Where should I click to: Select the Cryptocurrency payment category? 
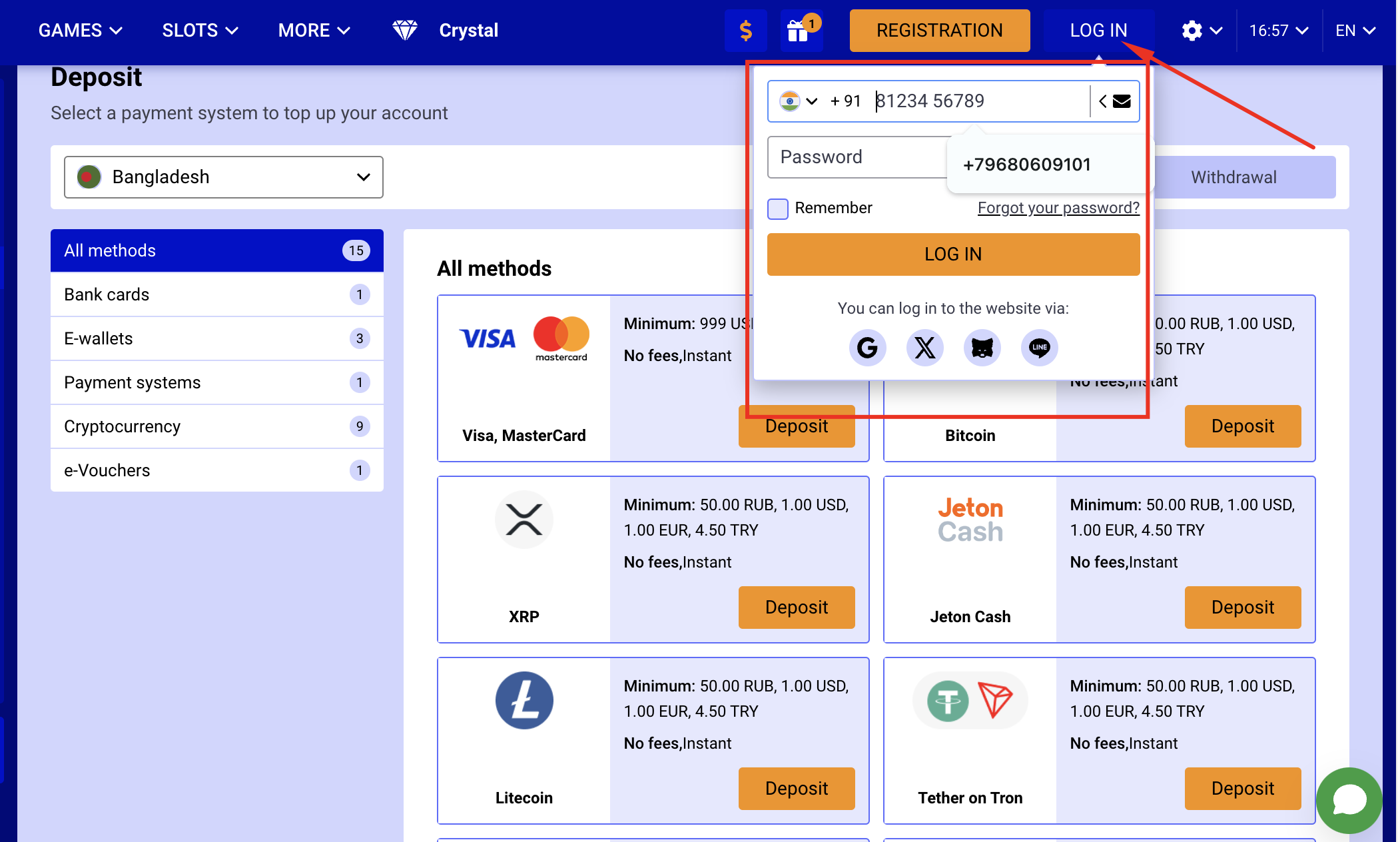click(122, 426)
